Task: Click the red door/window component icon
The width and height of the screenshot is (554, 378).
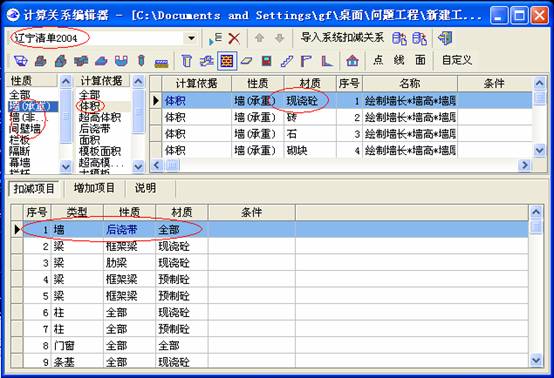Action: [x=266, y=61]
